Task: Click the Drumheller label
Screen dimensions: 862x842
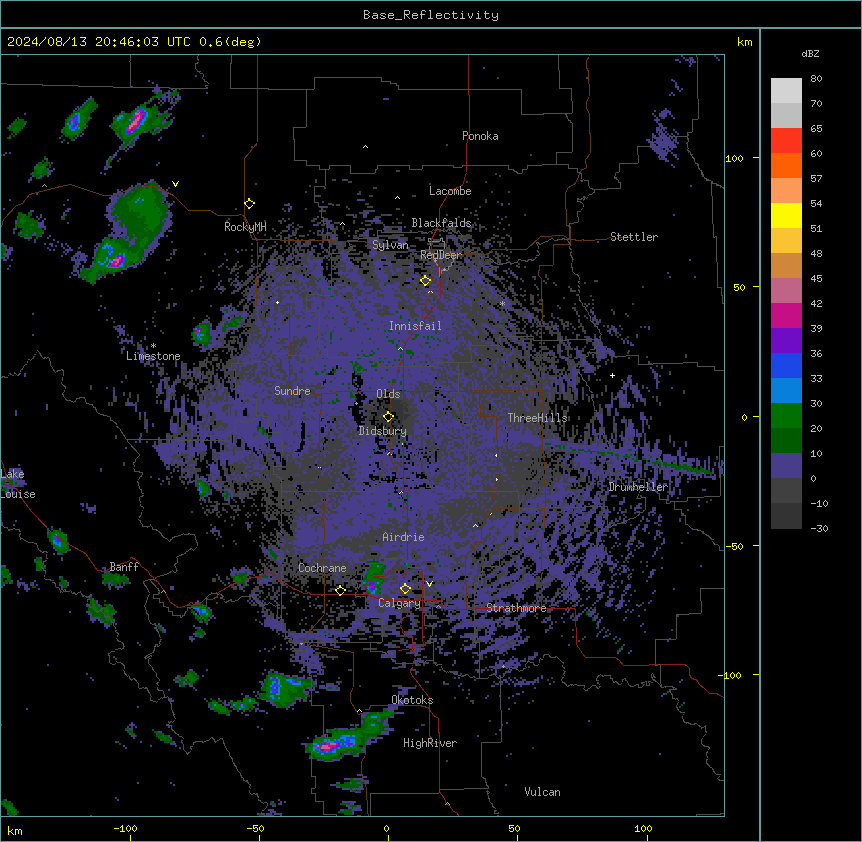Action: (x=638, y=487)
